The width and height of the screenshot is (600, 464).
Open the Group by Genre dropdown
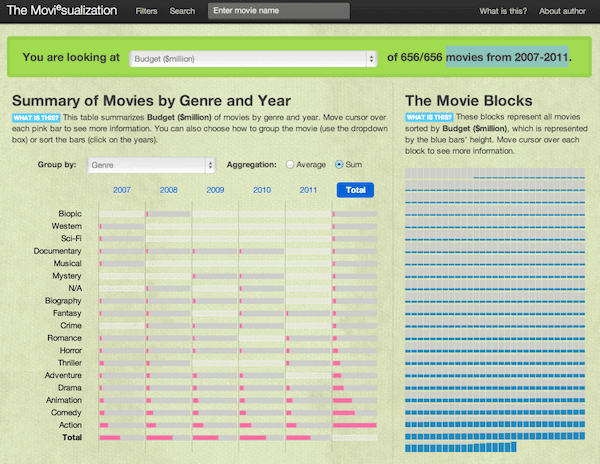coord(152,165)
